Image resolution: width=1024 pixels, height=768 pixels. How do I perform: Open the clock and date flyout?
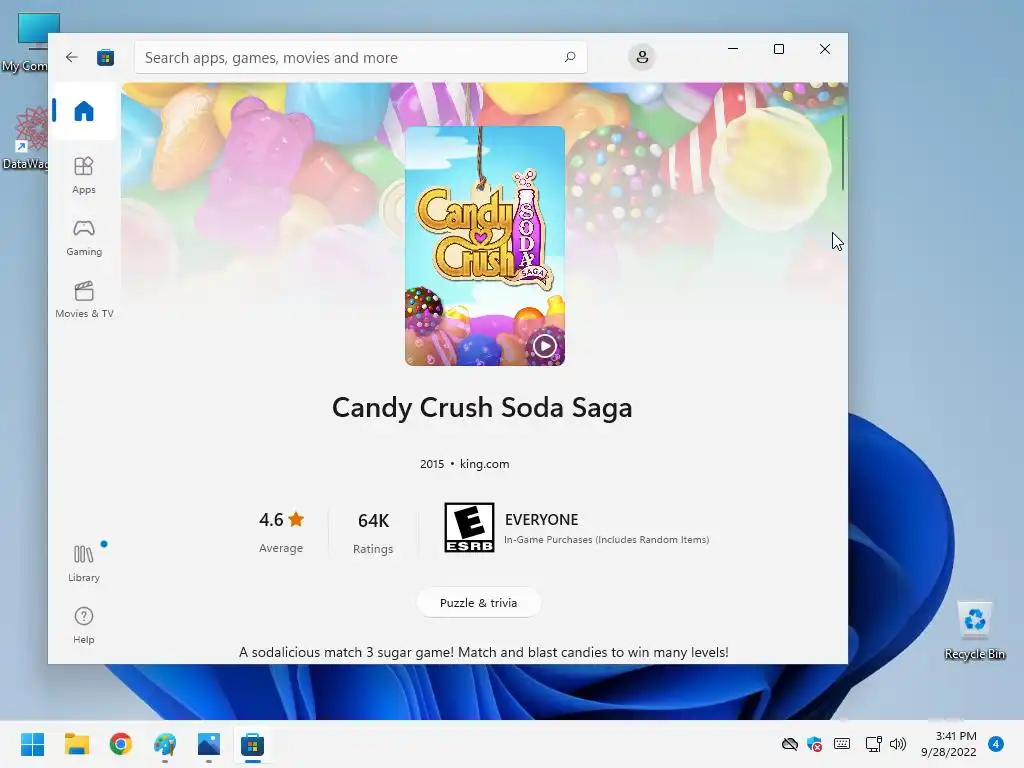click(x=948, y=744)
